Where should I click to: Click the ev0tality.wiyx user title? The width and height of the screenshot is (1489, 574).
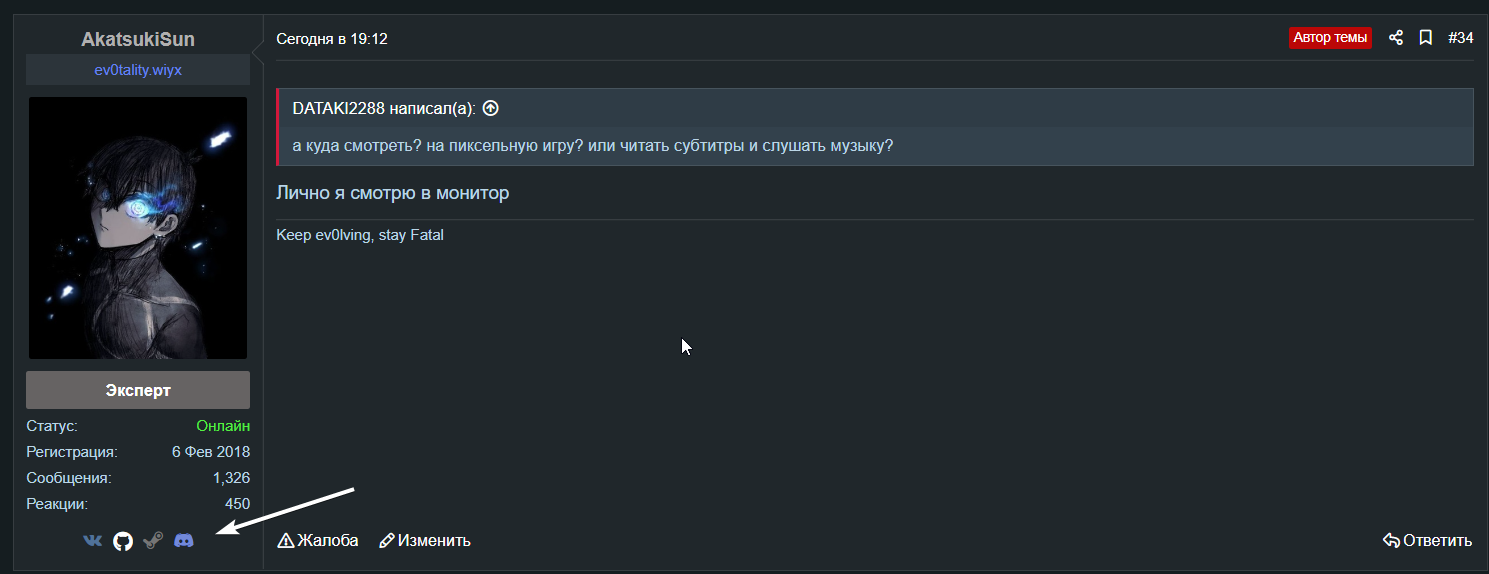tap(138, 70)
